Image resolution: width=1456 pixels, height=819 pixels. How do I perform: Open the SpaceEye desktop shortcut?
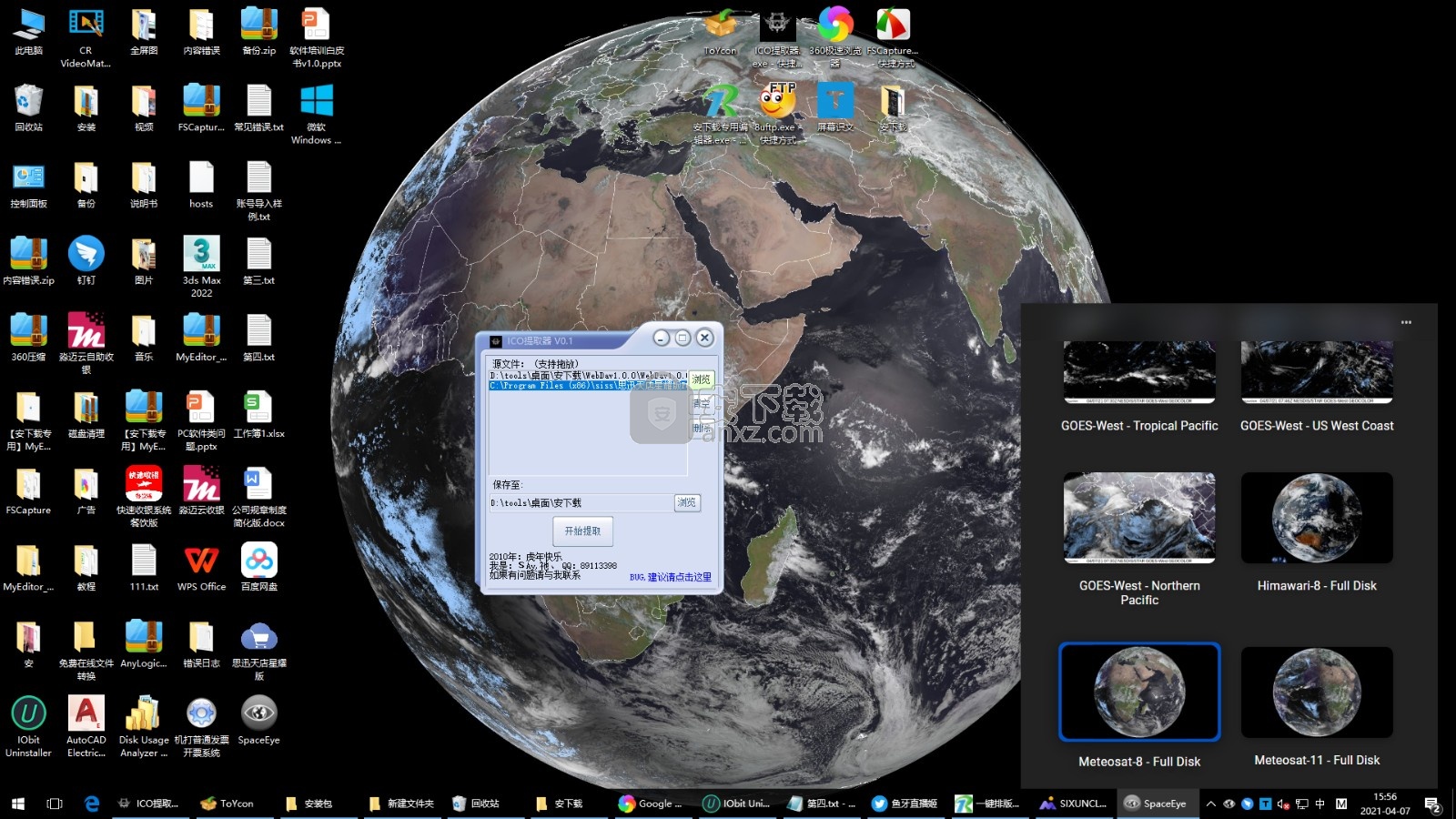coord(258,714)
